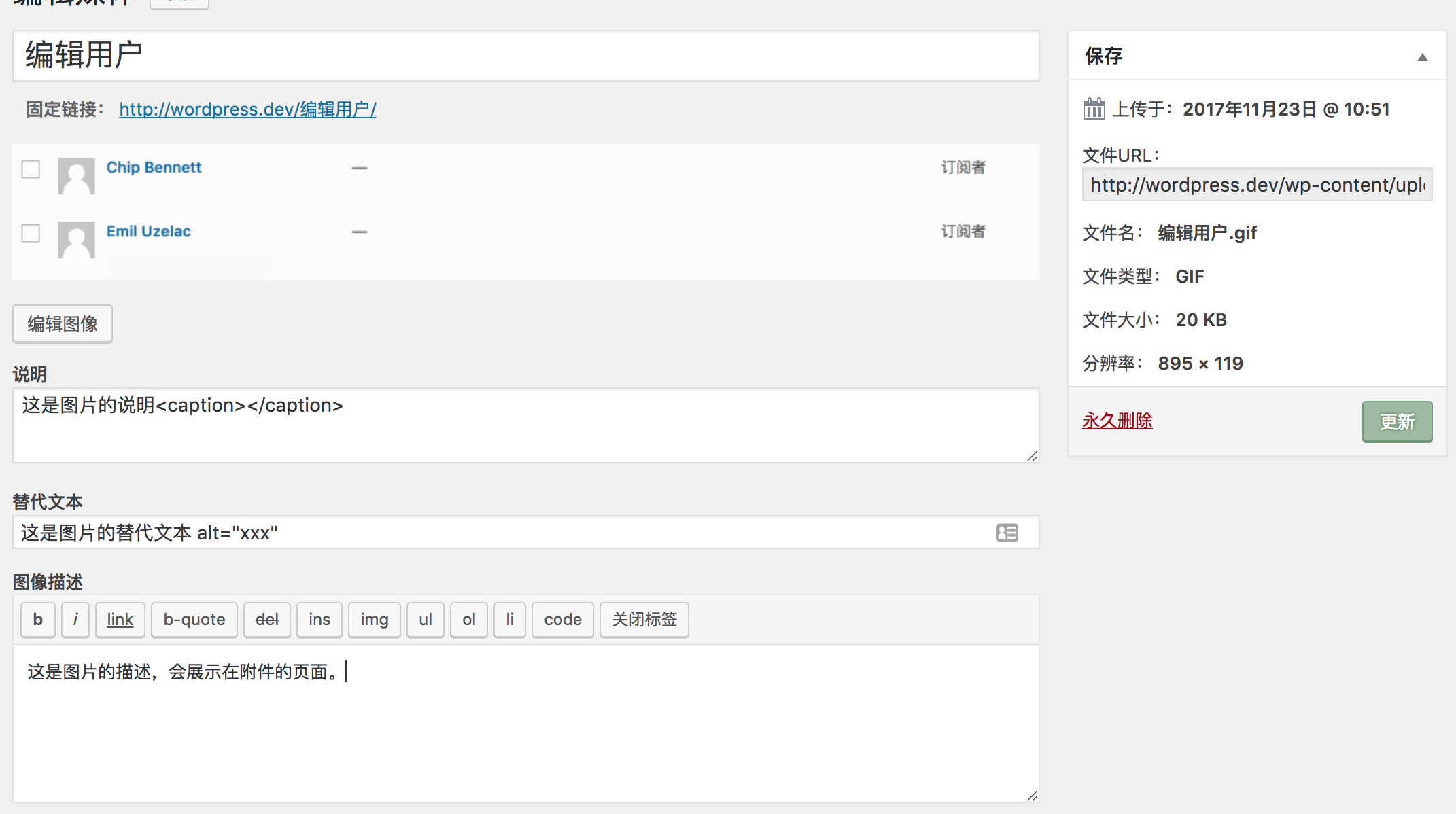Click the 关闭标签 close tags button
Viewport: 1456px width, 814px height.
(644, 620)
